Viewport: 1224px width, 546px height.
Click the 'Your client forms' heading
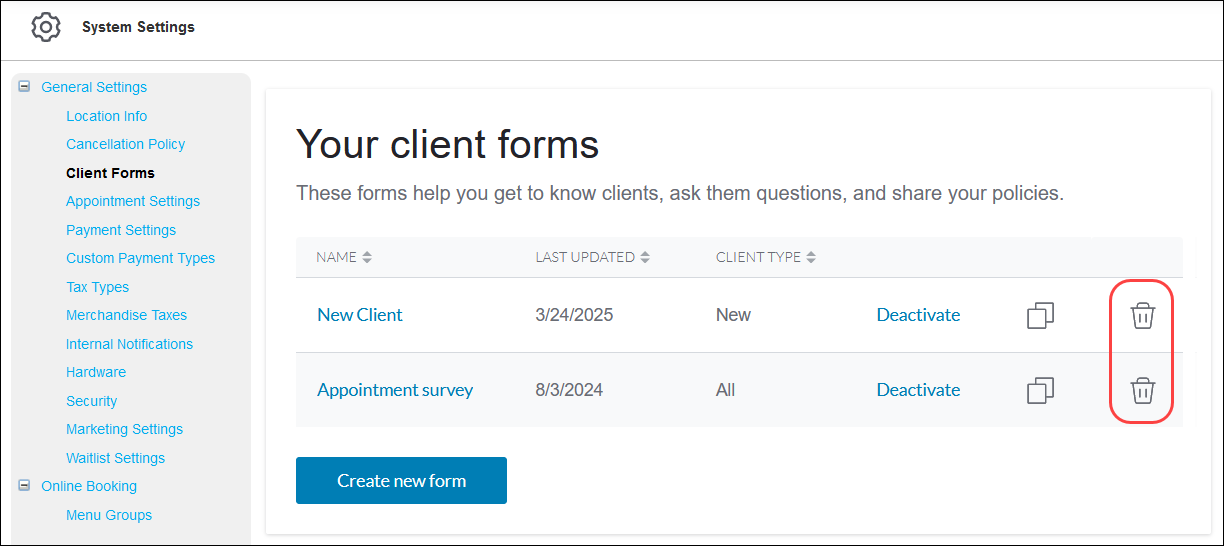447,145
